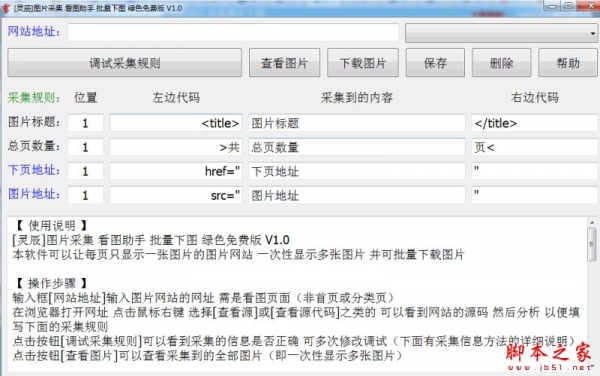This screenshot has width=600, height=376.
Task: Click the 位置 field in the 总页数量 row
Action: click(85, 147)
